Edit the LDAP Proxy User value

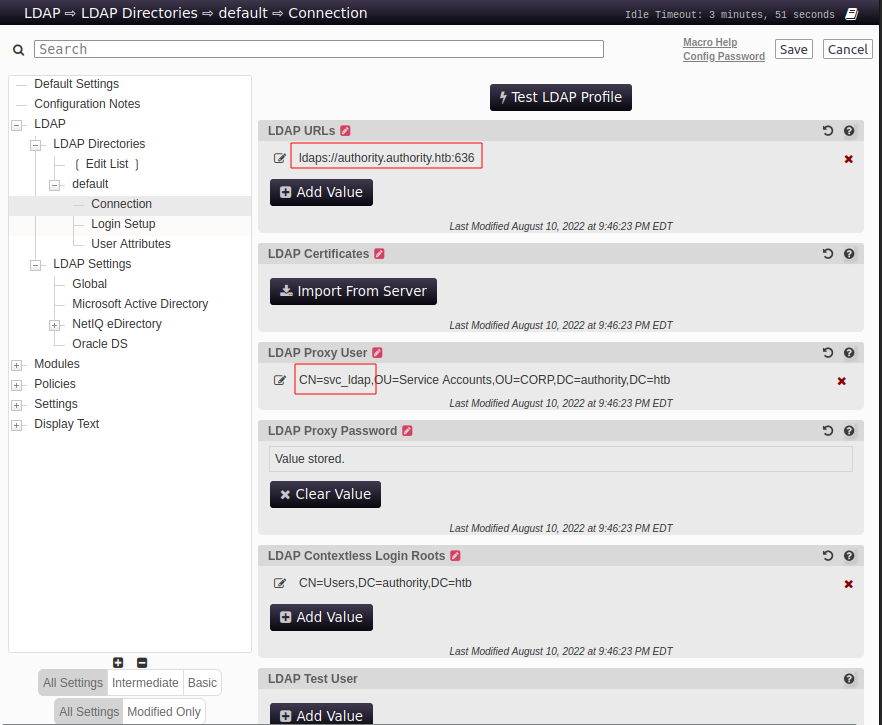pos(280,380)
